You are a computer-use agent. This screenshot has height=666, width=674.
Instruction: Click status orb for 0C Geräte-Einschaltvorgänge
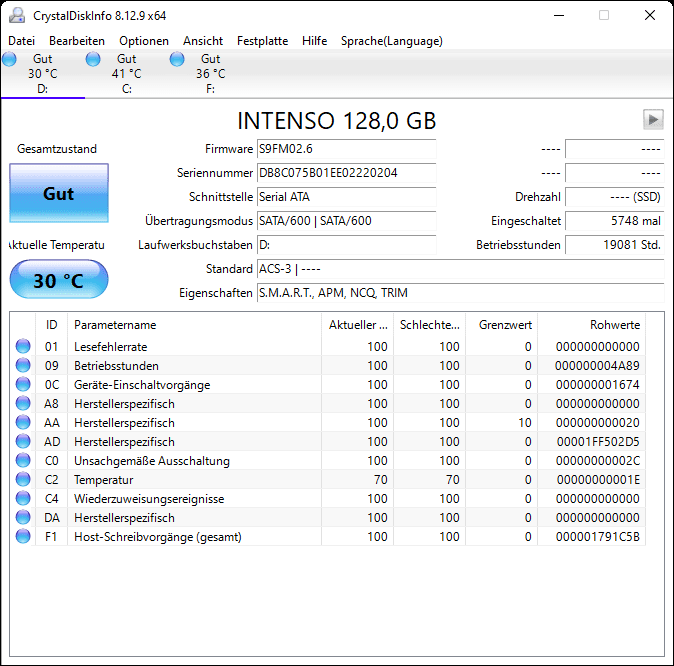click(23, 384)
